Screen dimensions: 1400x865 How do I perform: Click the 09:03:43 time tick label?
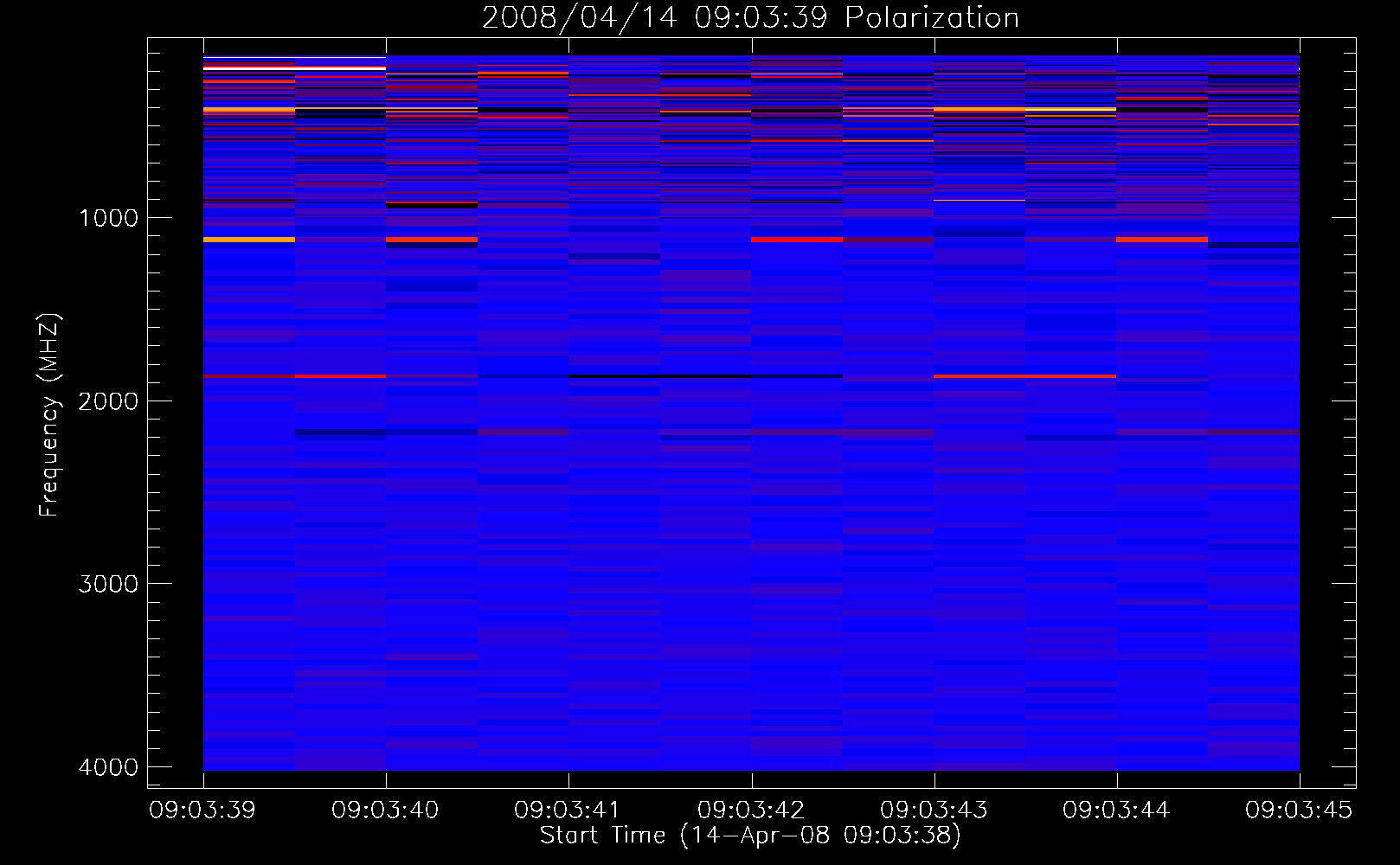click(934, 811)
